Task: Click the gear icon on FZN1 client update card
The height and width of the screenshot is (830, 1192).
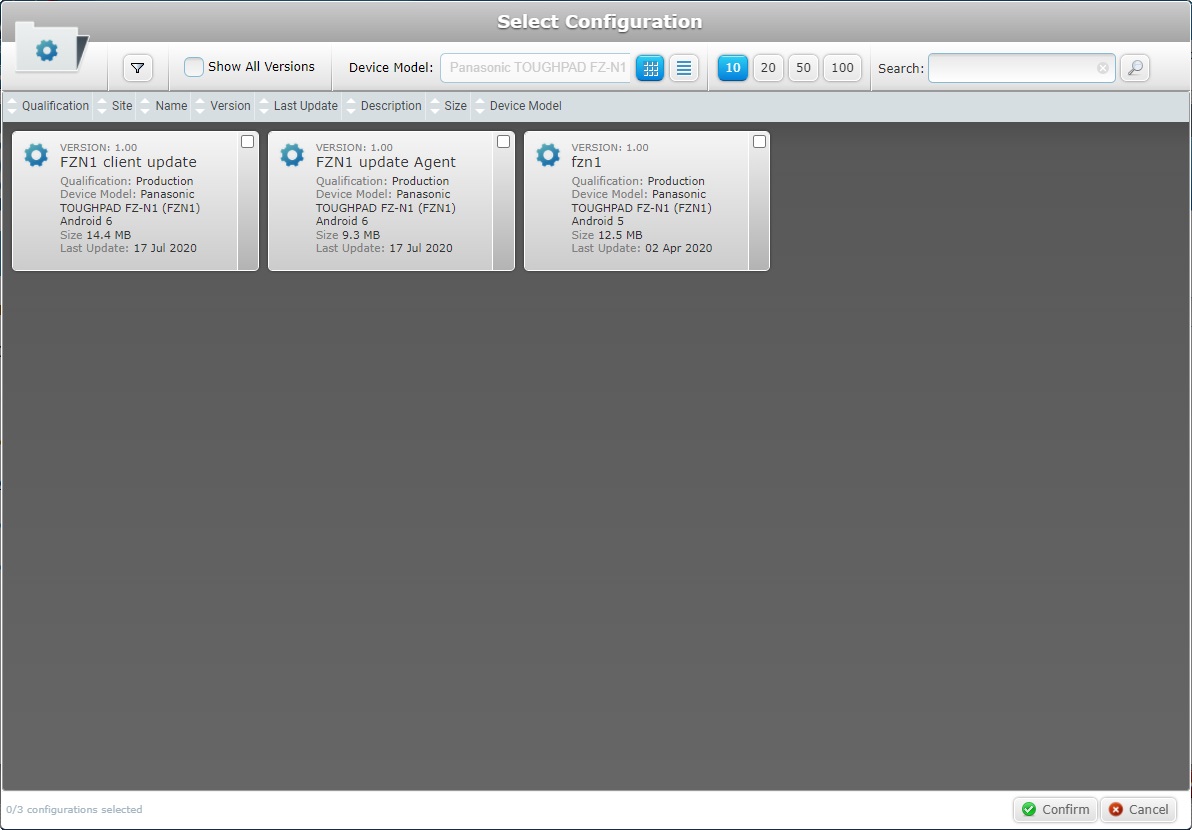Action: click(x=36, y=155)
